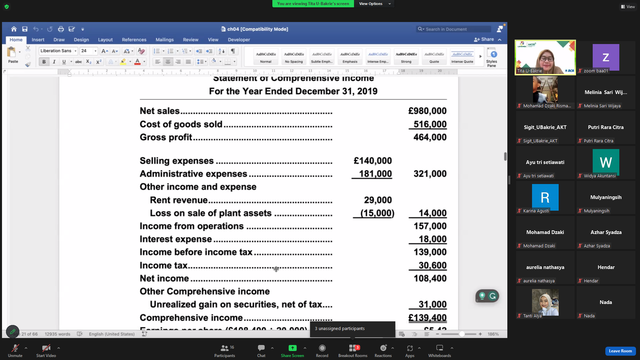Image resolution: width=640 pixels, height=360 pixels.
Task: Print the document with the printer icon
Action: 60,29
